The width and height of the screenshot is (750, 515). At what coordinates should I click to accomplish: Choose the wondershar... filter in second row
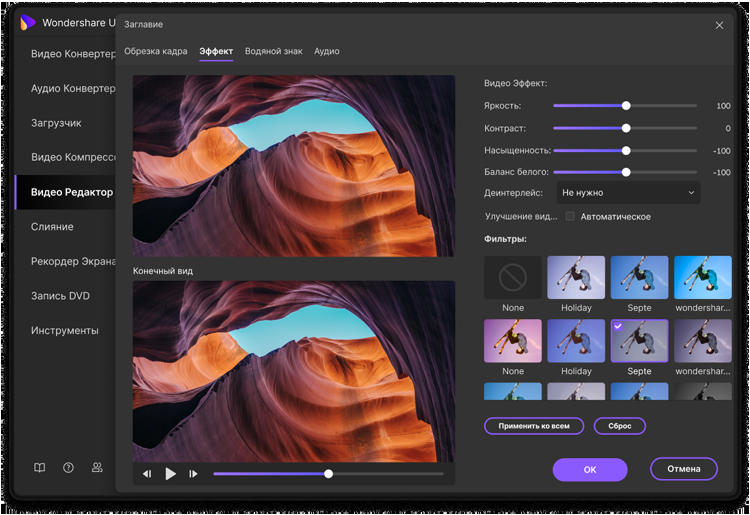tap(703, 341)
